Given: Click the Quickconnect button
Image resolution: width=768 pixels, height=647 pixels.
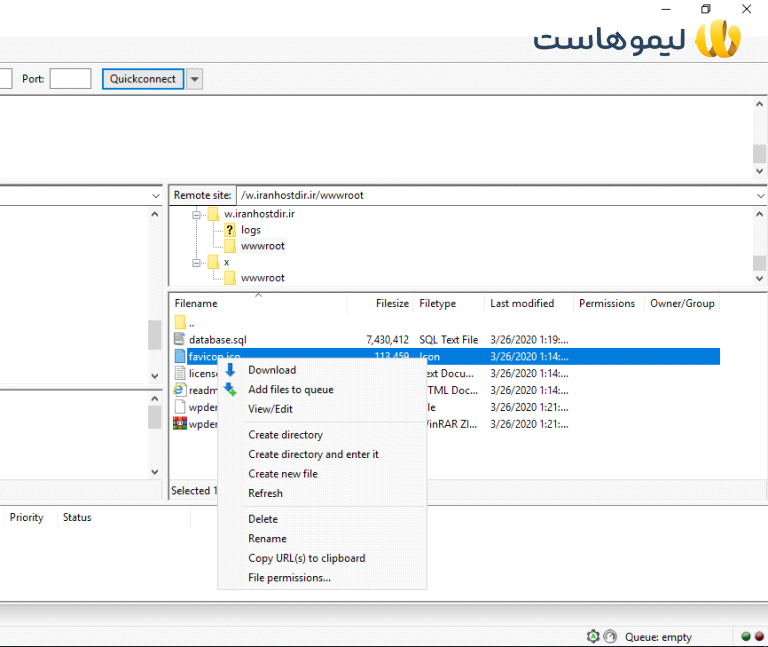Looking at the screenshot, I should tap(143, 79).
